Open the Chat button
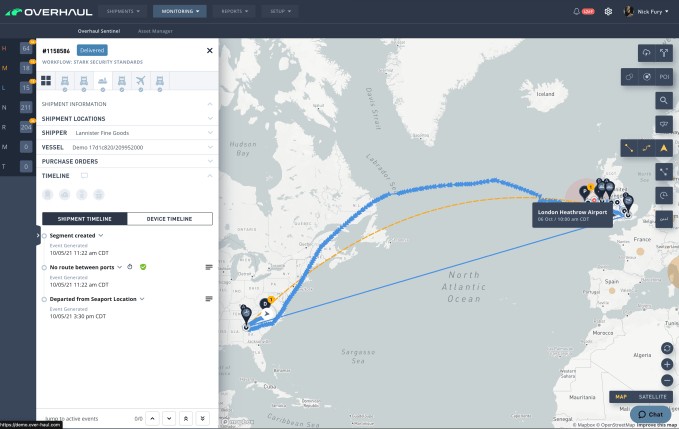The image size is (679, 429). coord(650,414)
